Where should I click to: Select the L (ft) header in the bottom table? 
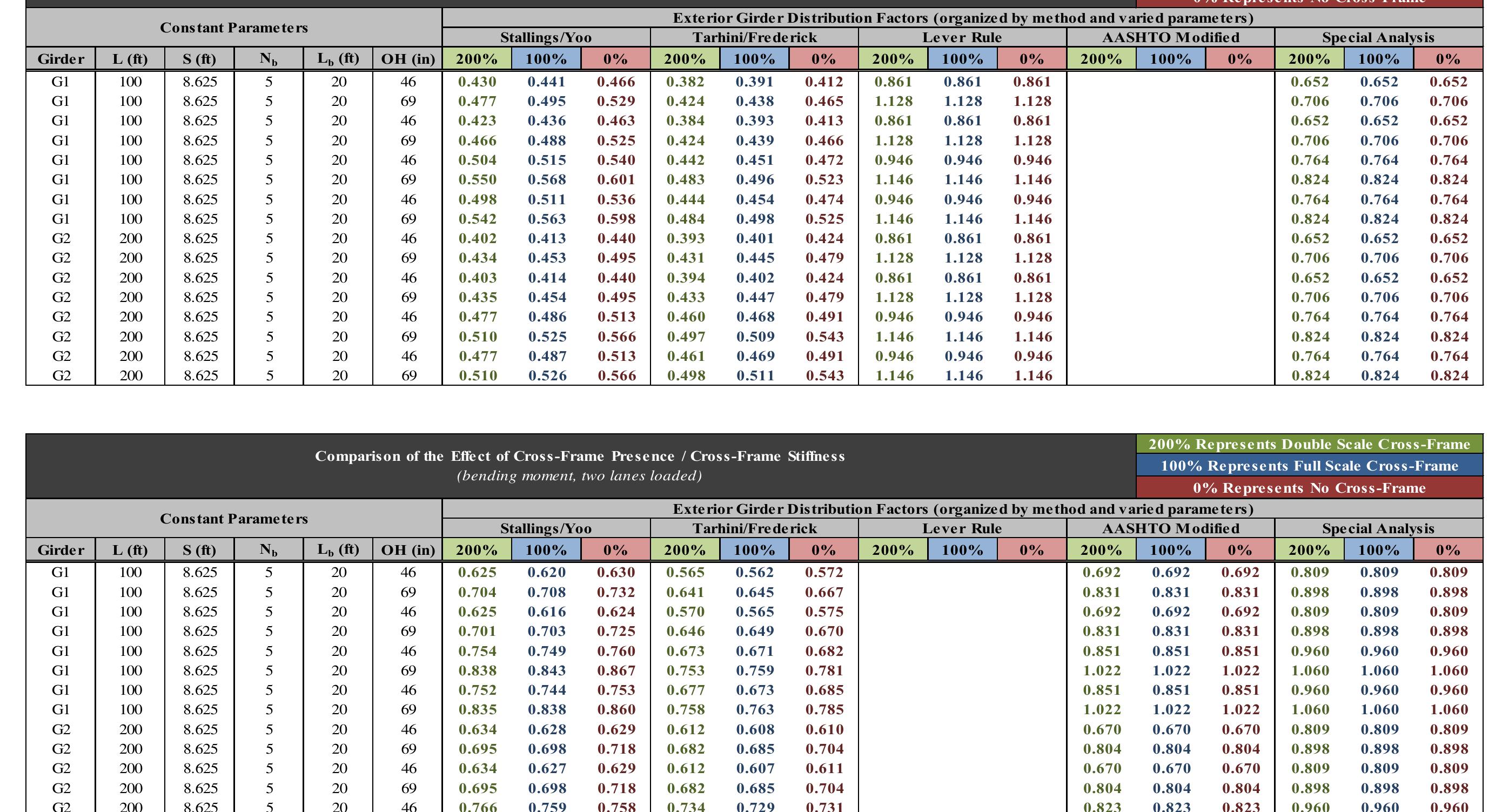coord(130,549)
